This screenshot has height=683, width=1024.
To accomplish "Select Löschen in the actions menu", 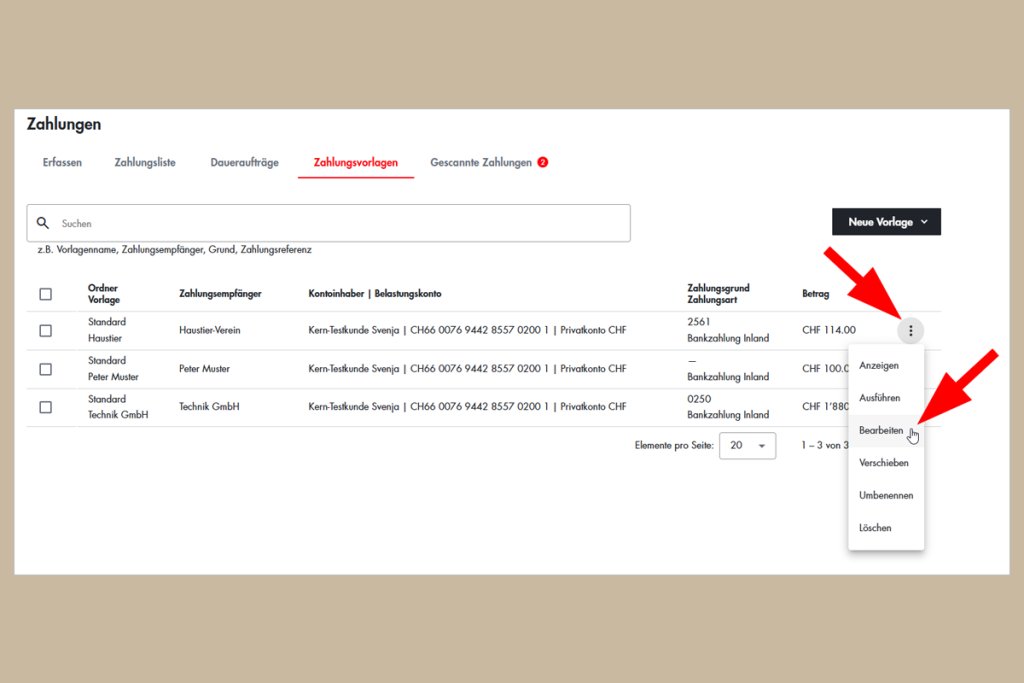I will point(874,527).
